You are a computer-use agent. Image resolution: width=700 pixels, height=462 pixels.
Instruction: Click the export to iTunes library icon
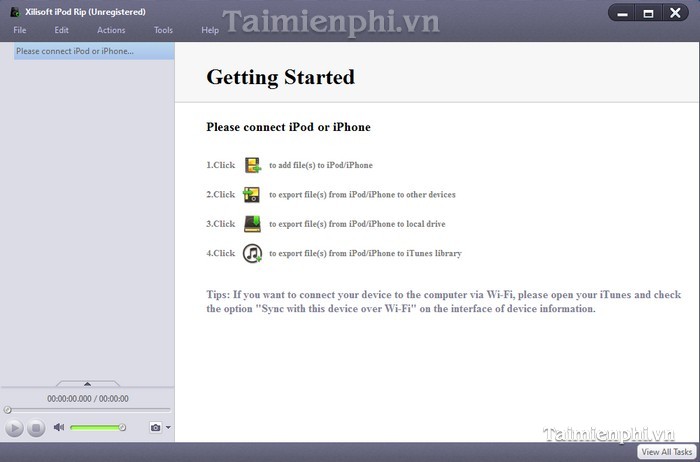click(x=252, y=253)
